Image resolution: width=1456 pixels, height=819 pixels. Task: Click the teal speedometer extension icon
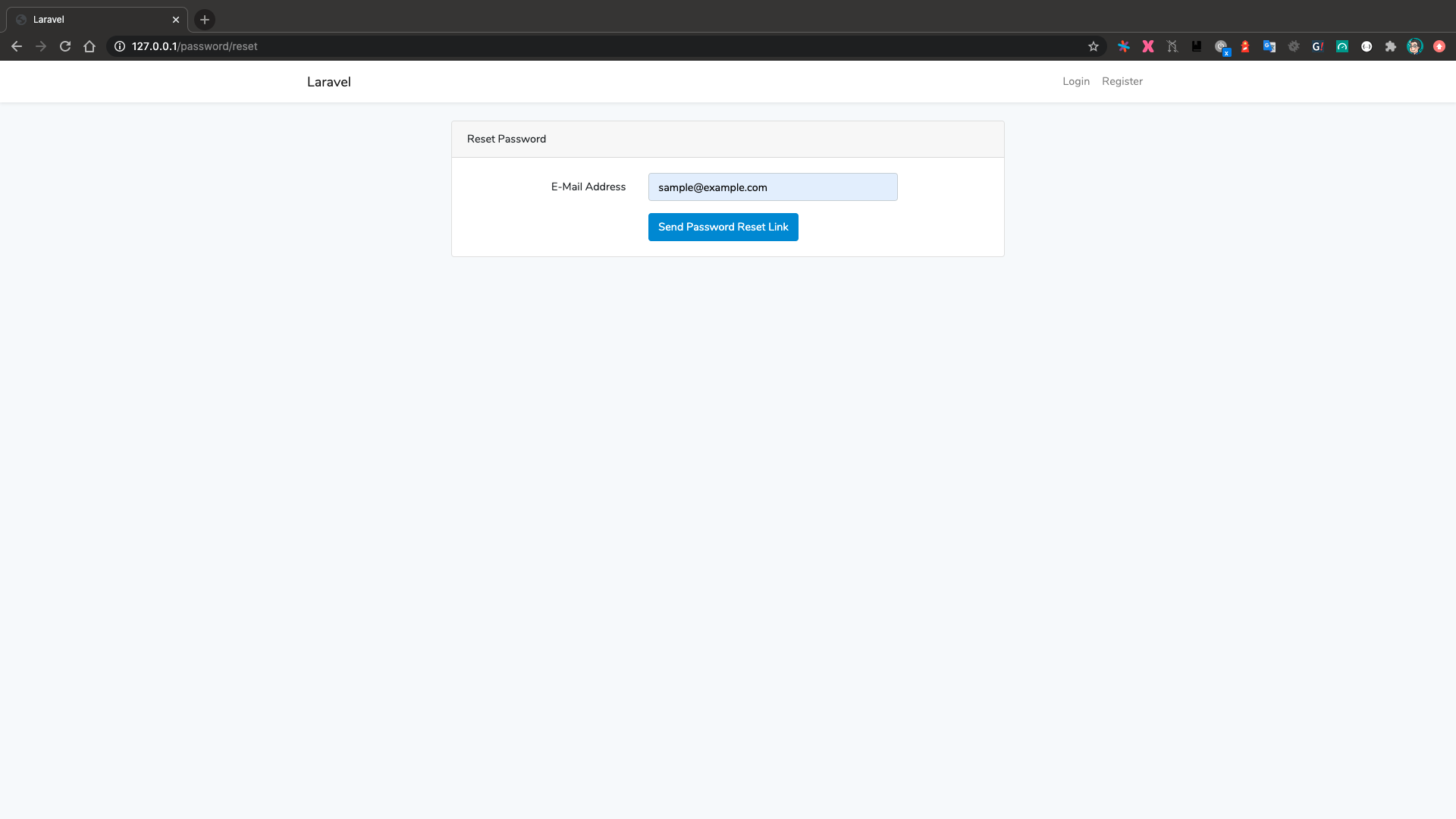(x=1341, y=46)
